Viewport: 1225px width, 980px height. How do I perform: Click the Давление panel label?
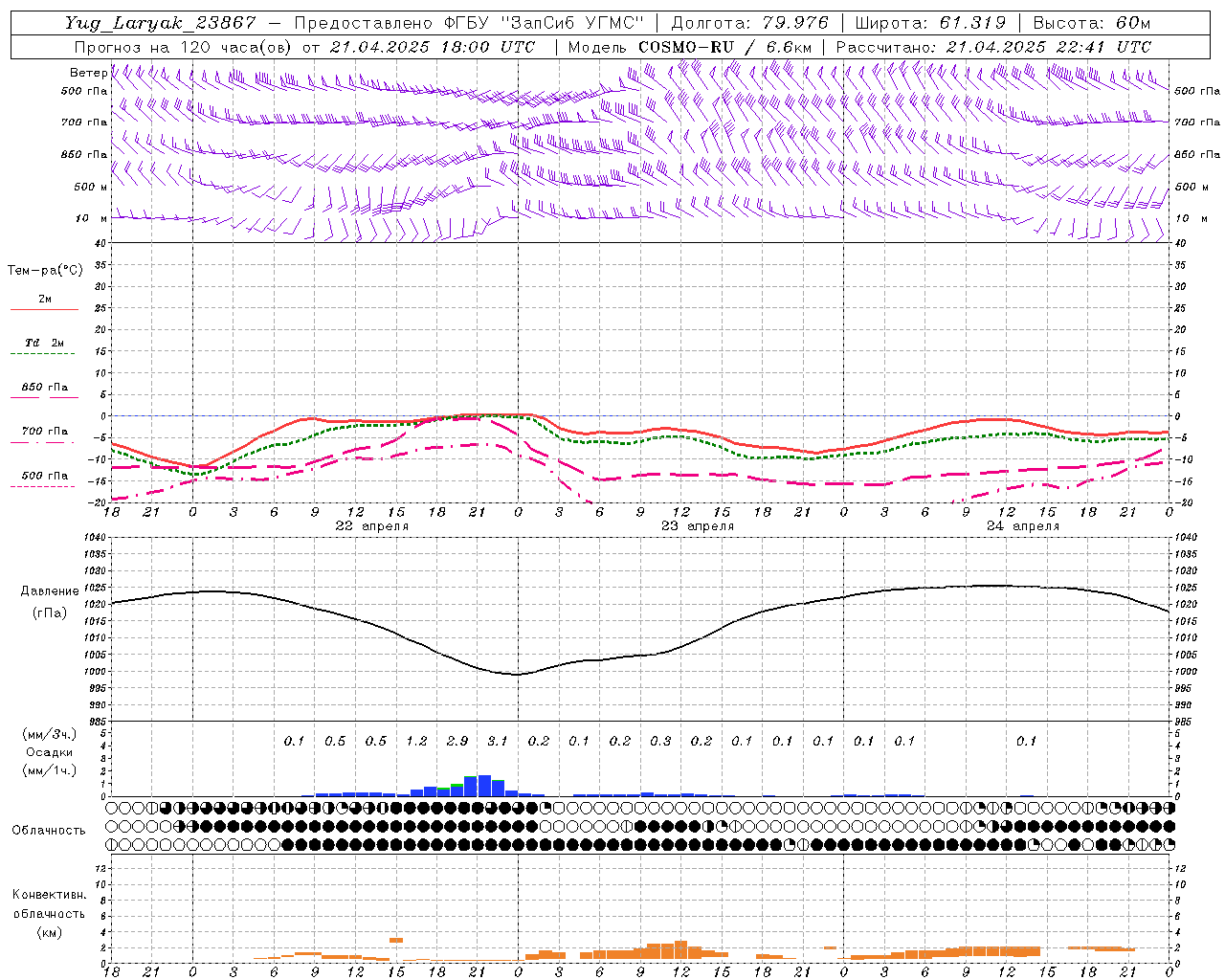point(50,591)
